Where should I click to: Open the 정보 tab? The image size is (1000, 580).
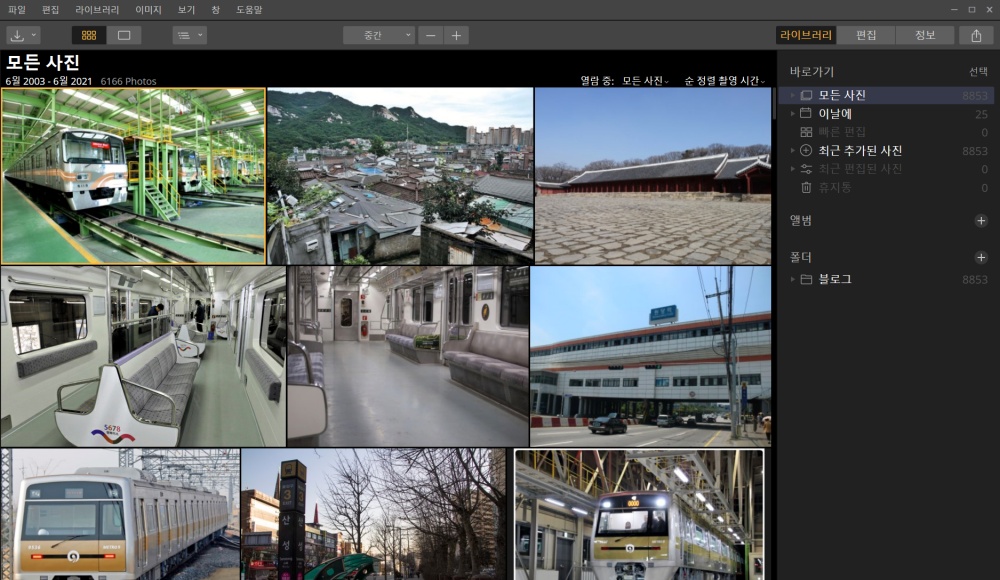(x=925, y=35)
